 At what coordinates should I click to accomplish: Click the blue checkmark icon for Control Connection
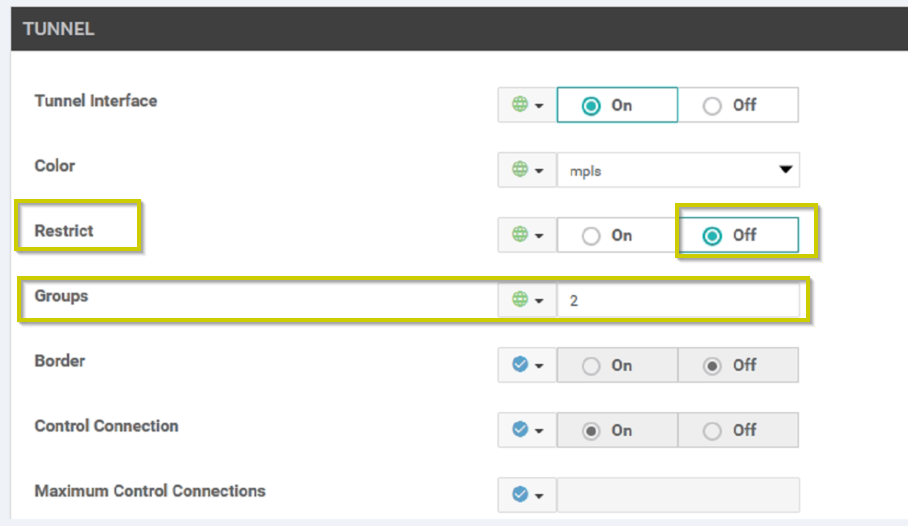(x=520, y=429)
